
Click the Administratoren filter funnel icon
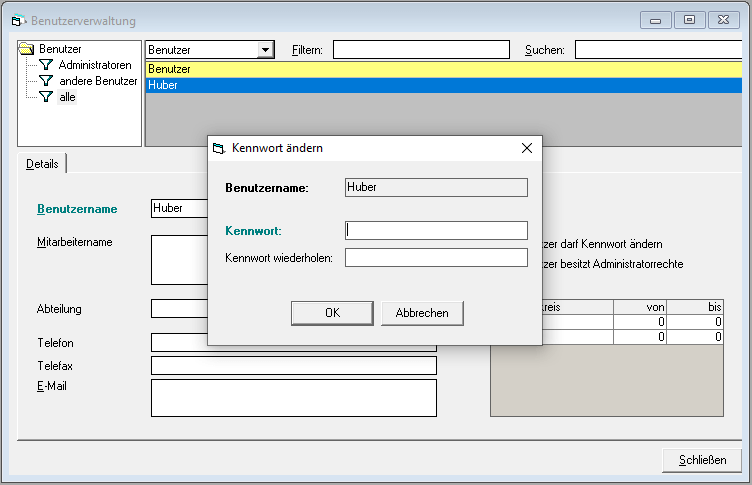(x=46, y=64)
